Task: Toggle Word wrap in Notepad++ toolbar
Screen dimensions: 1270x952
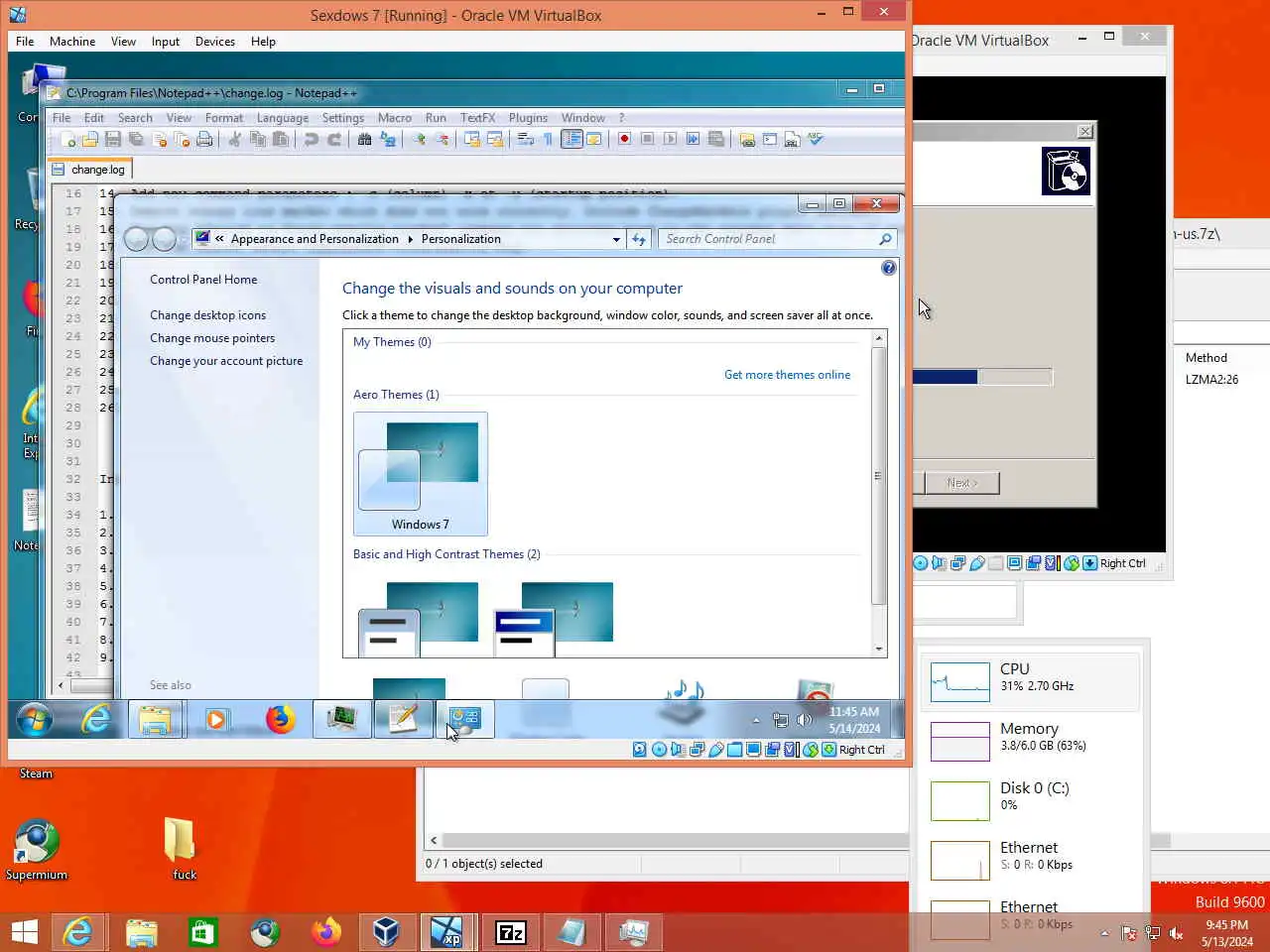Action: (525, 139)
